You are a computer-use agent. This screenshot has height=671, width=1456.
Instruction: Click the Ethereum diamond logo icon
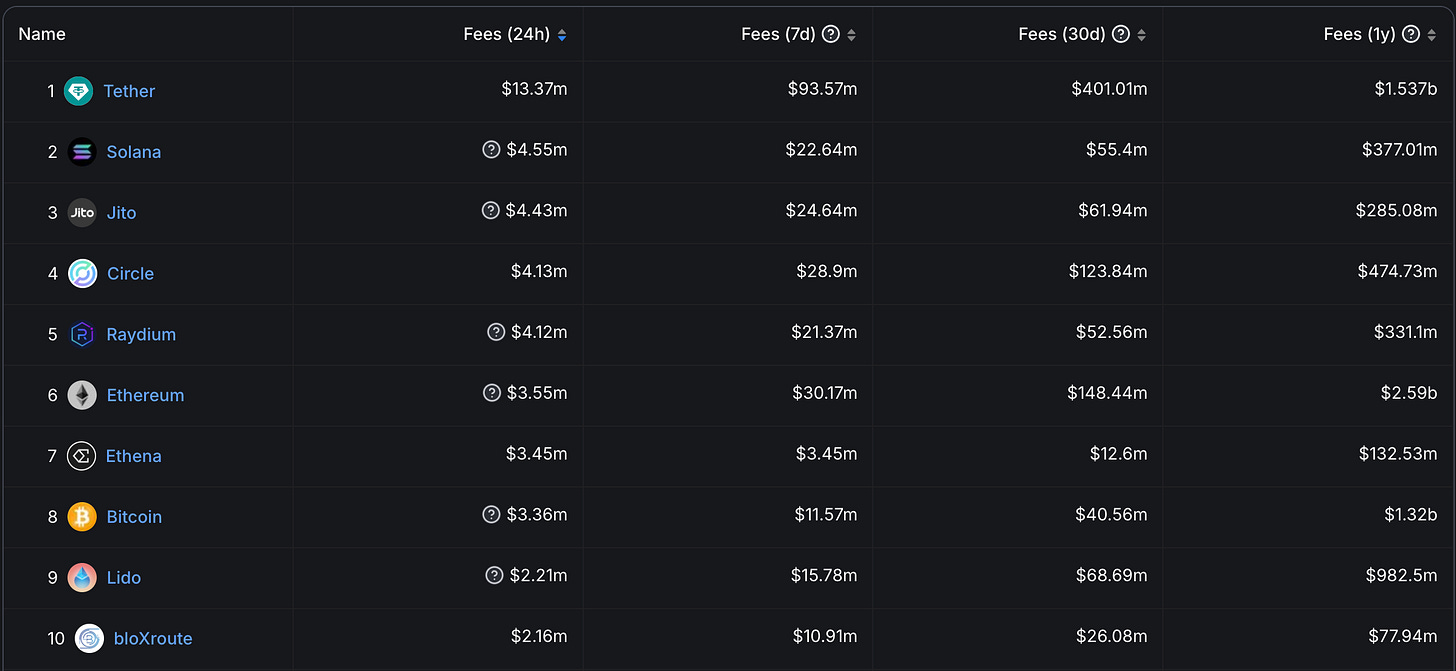(x=82, y=395)
